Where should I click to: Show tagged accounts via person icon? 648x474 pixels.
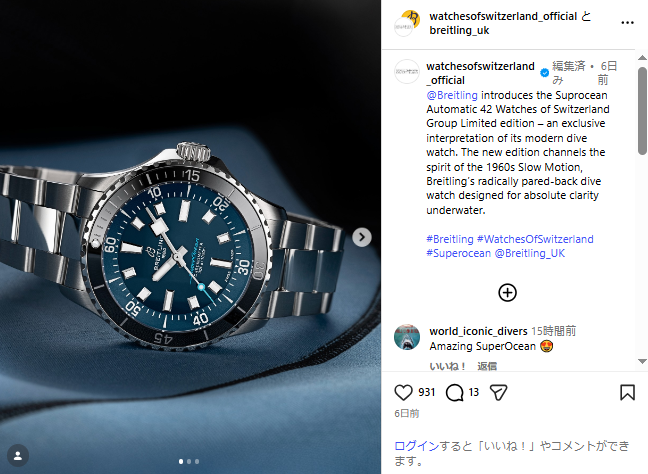click(18, 456)
